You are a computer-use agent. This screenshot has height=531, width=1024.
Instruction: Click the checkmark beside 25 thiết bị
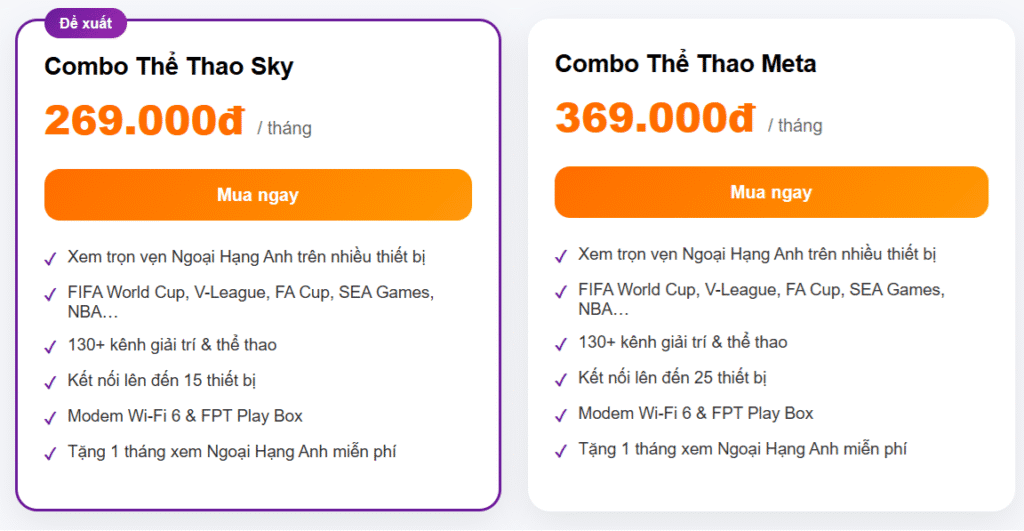point(561,380)
